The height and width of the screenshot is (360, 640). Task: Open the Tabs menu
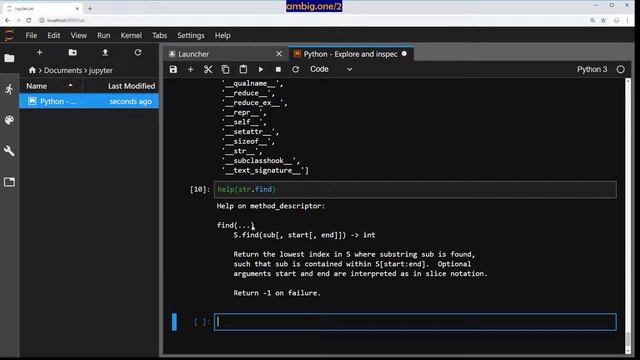click(x=160, y=36)
